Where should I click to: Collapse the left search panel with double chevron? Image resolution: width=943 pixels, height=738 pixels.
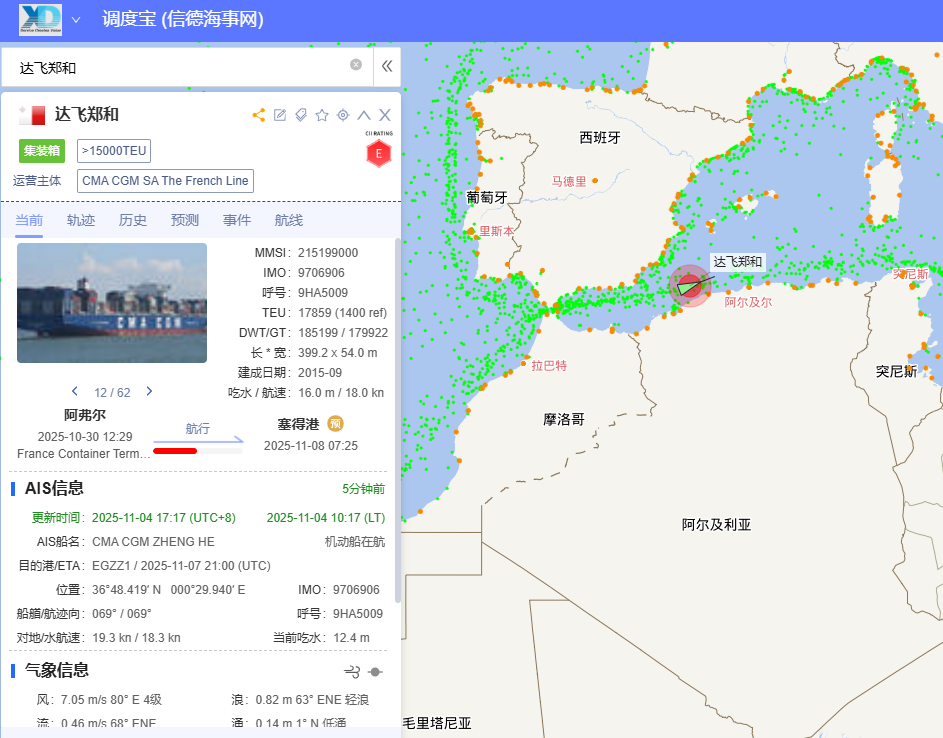(x=387, y=66)
